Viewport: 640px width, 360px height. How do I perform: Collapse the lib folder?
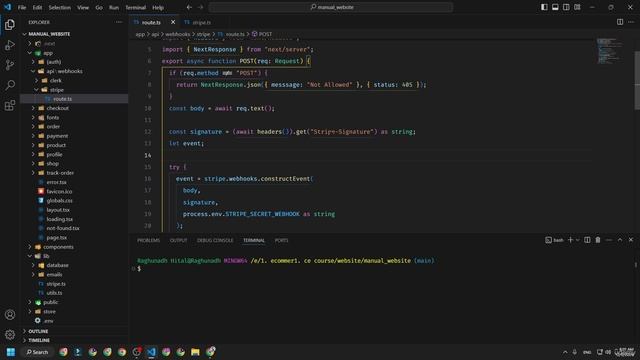pos(74,256)
